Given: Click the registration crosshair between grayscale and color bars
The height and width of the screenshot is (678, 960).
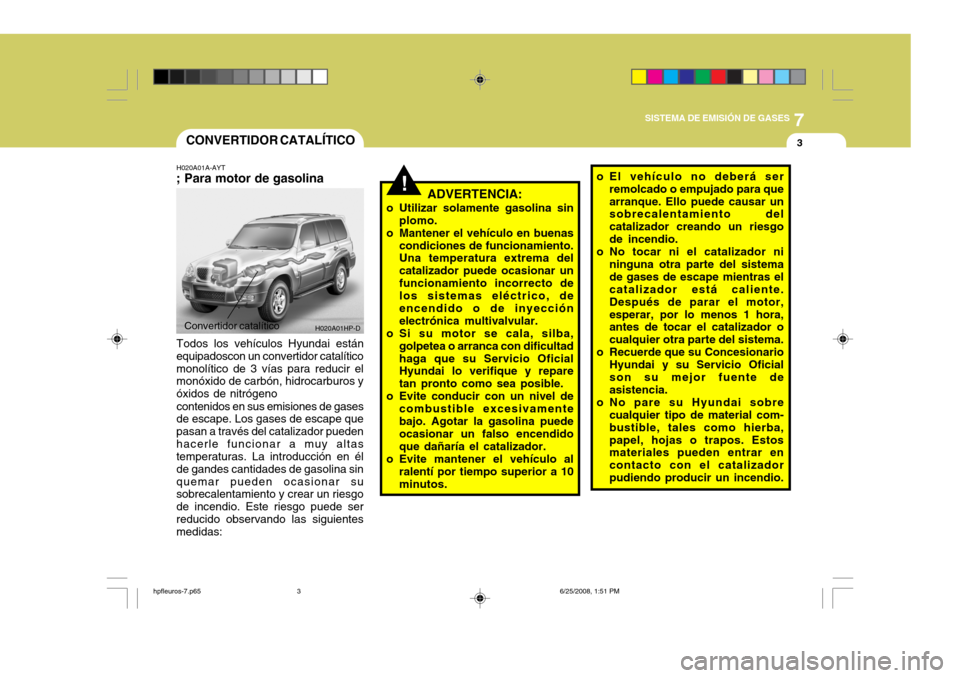Looking at the screenshot, I should (x=480, y=80).
